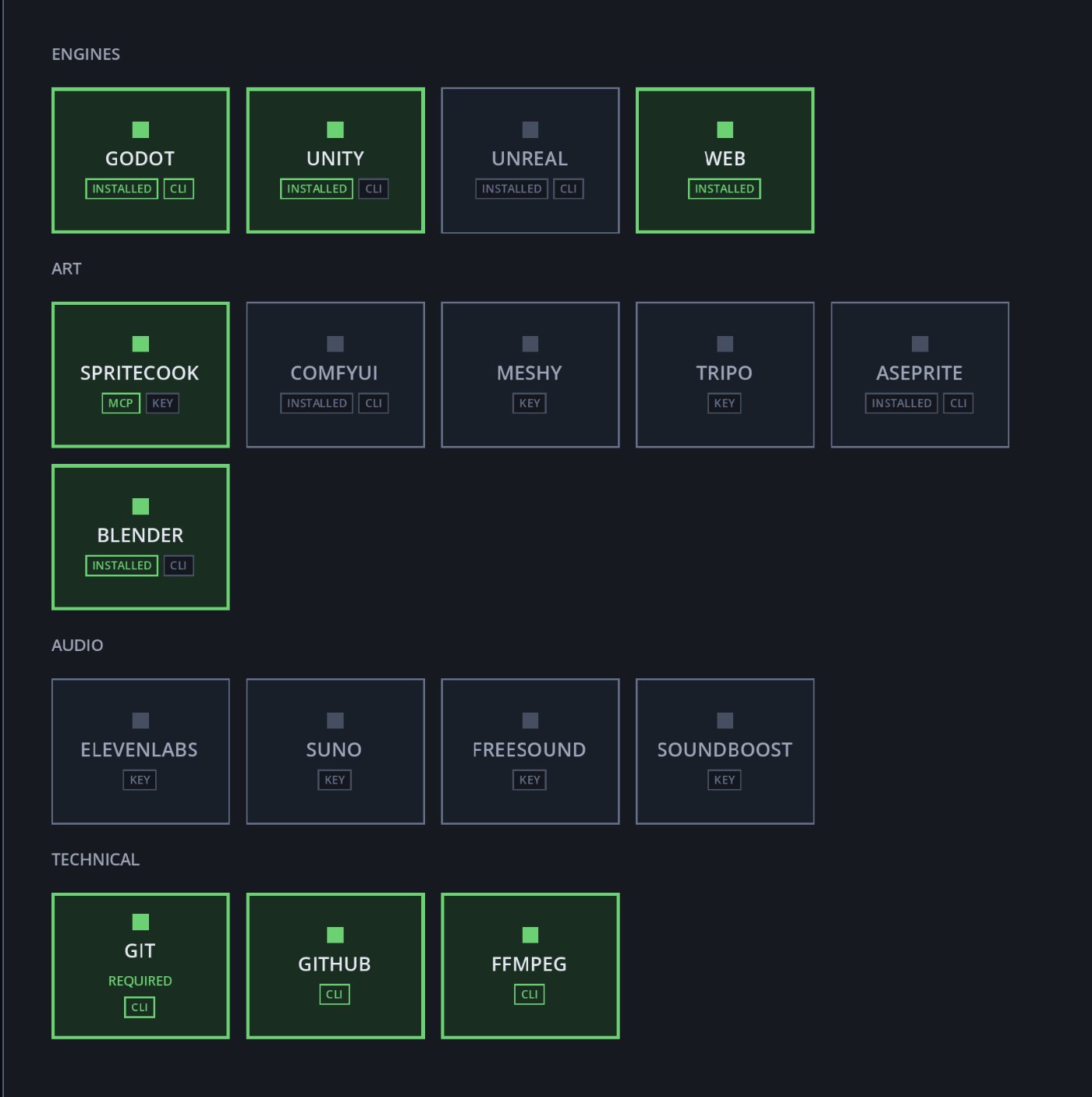This screenshot has width=1092, height=1097.
Task: Click the UNITY name label
Action: click(x=335, y=158)
